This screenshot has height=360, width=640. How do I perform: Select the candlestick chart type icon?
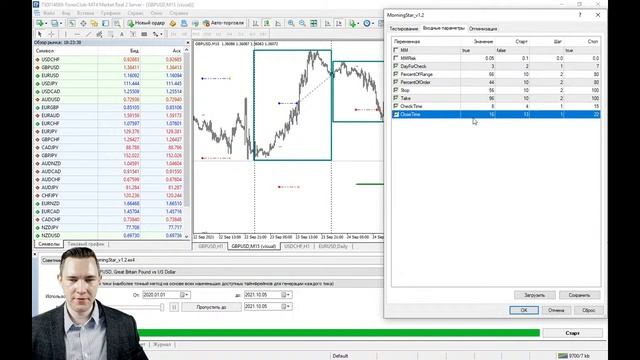click(267, 23)
